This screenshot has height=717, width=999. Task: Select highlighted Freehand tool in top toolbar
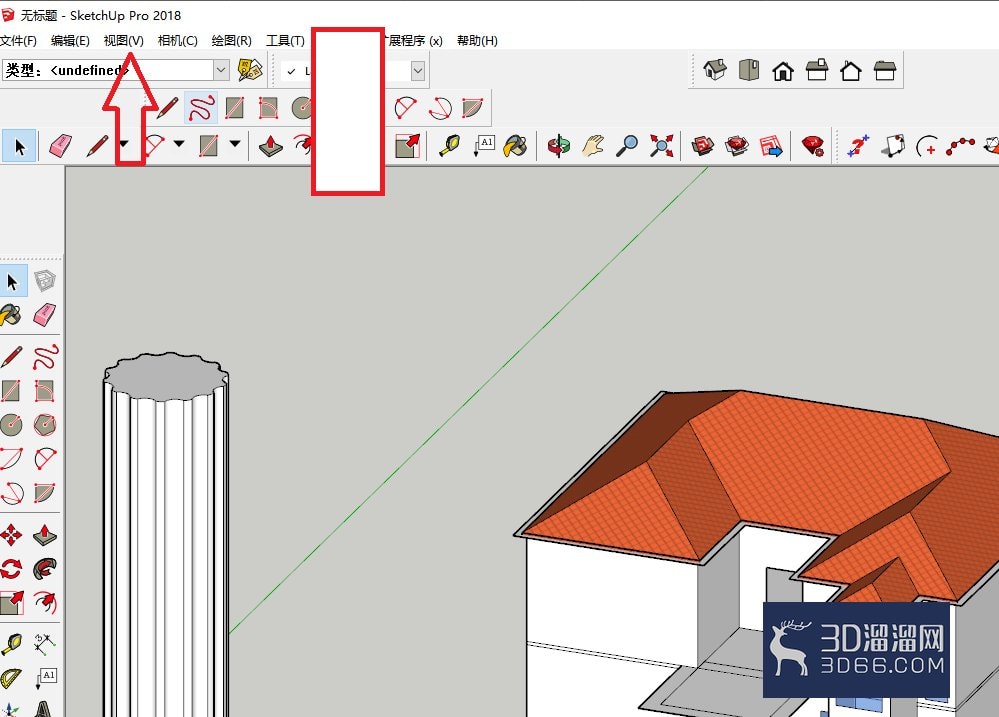201,108
